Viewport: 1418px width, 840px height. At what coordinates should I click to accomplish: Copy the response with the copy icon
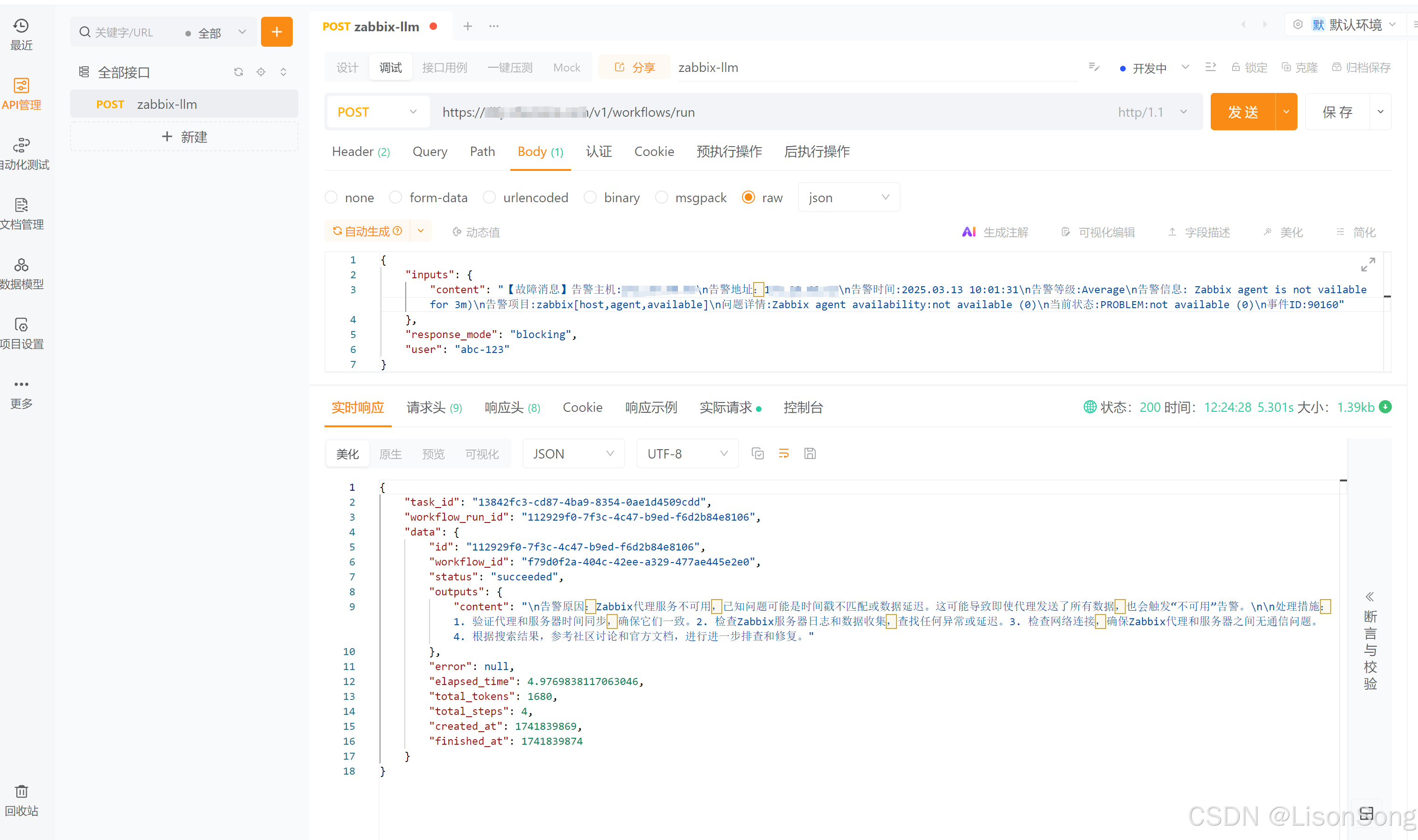click(757, 454)
